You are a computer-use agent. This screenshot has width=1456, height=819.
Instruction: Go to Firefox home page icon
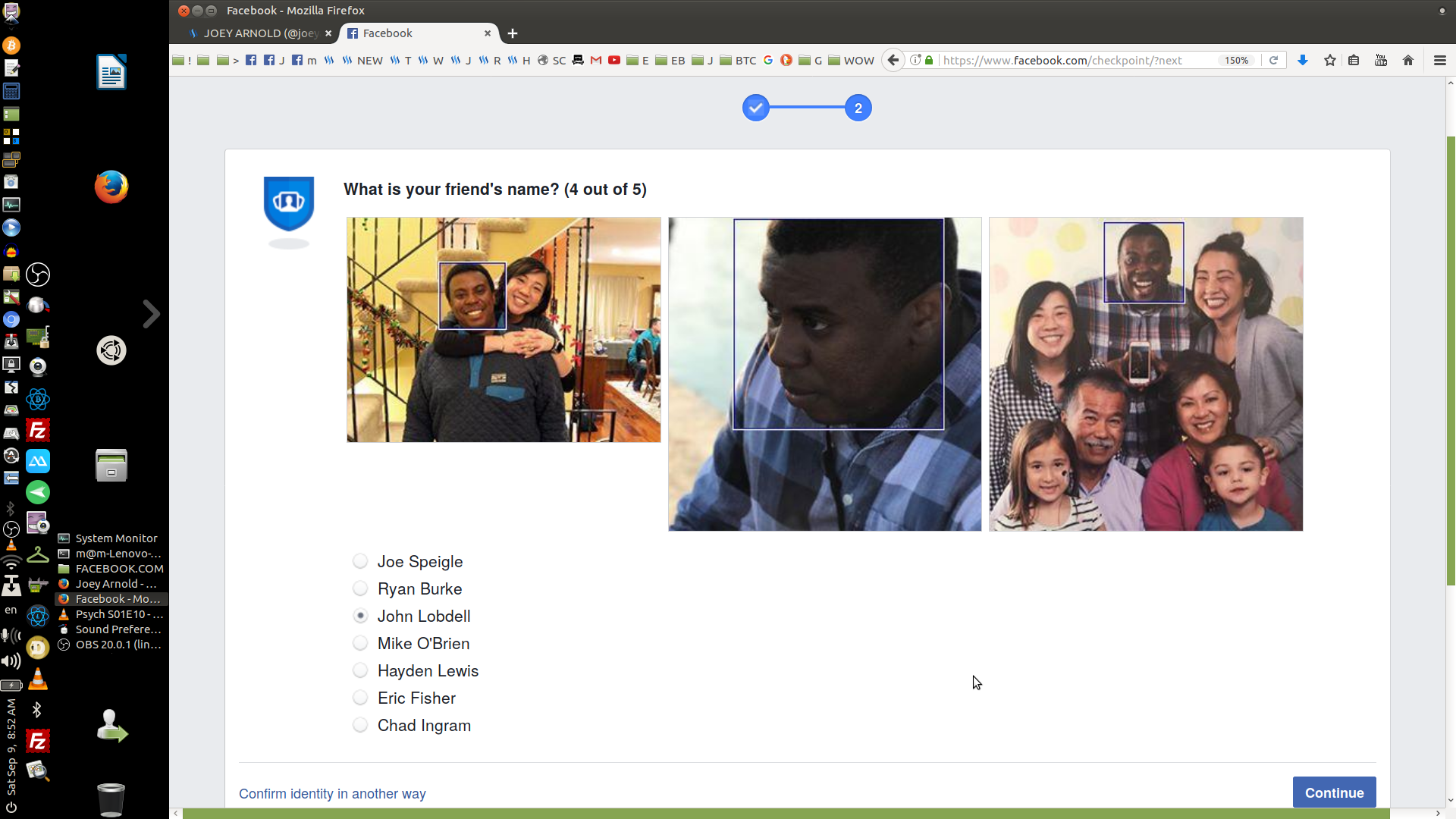(x=1408, y=60)
